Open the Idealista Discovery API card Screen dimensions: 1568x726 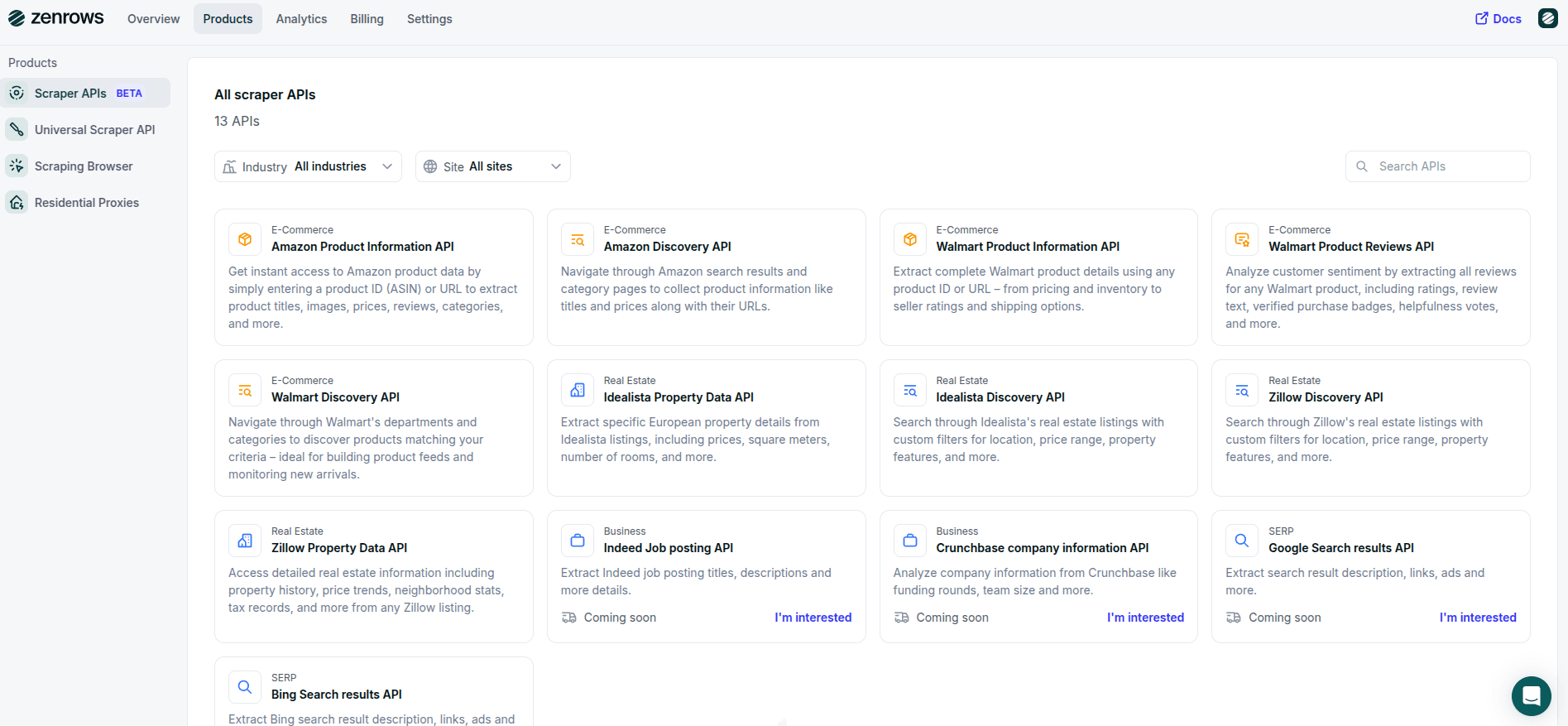pyautogui.click(x=1038, y=428)
